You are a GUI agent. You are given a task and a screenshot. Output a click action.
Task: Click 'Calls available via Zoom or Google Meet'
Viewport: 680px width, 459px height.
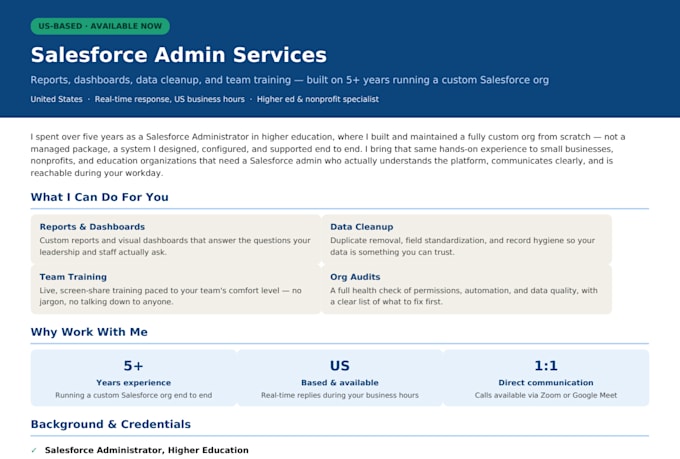tap(546, 395)
